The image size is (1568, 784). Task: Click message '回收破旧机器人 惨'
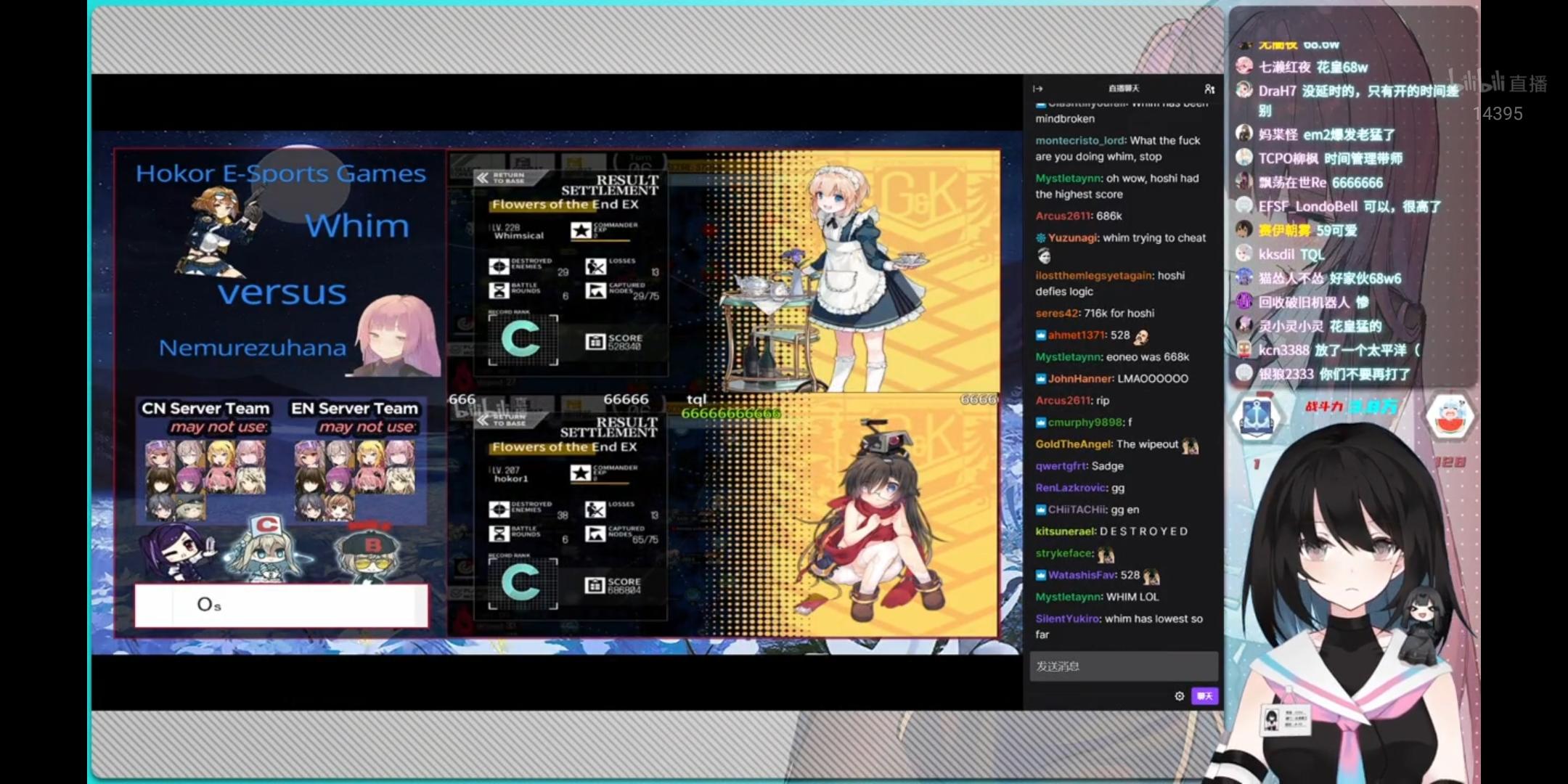(x=1313, y=302)
